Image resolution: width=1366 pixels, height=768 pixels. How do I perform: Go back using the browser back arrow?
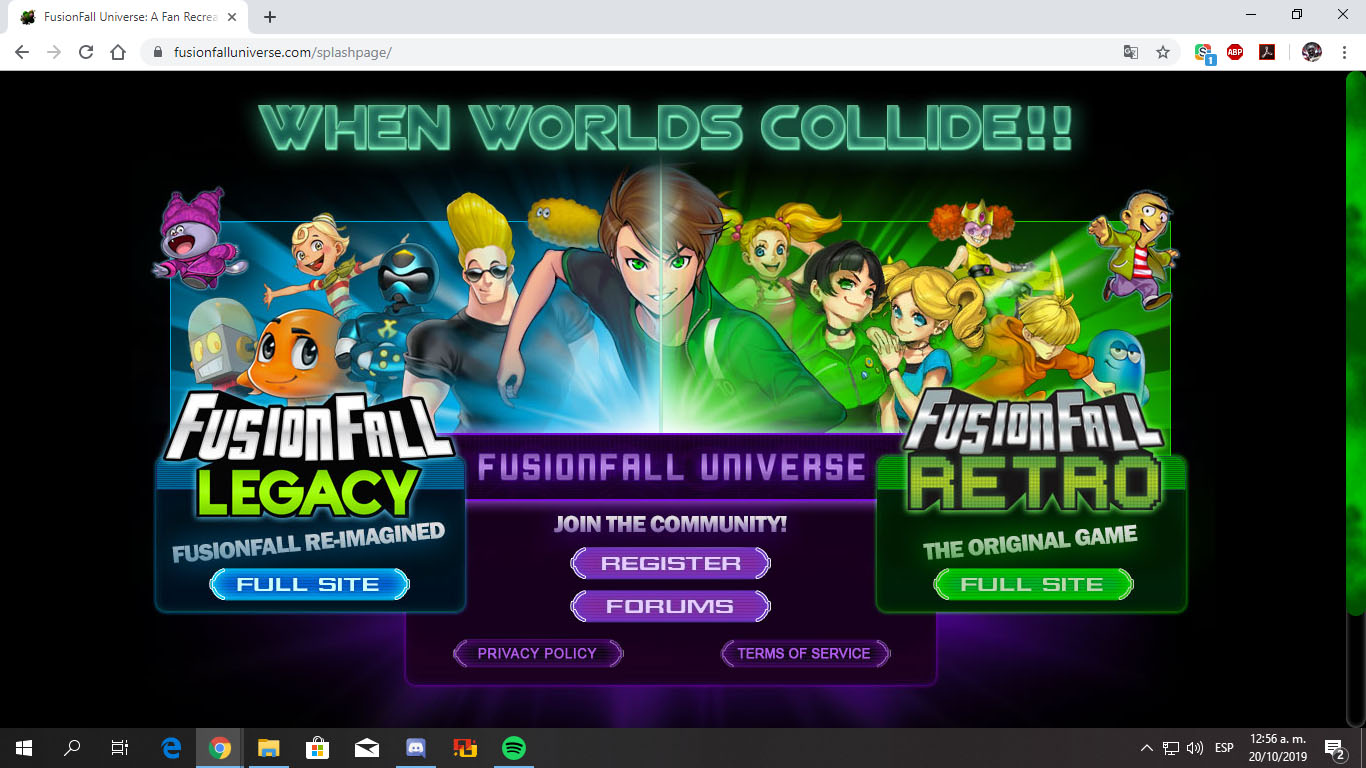coord(22,52)
